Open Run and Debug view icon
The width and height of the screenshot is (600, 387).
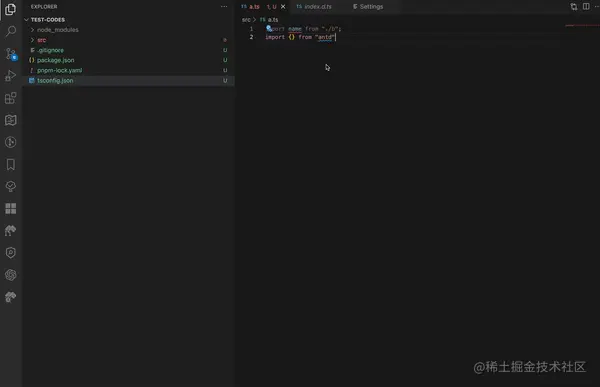click(x=11, y=76)
